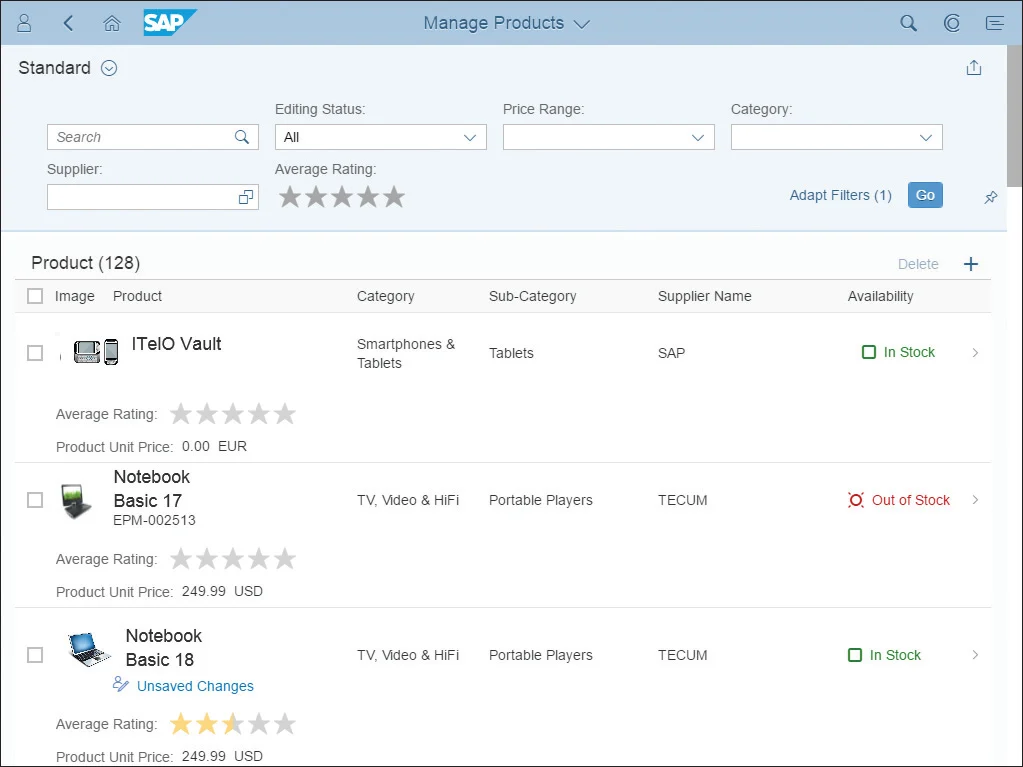This screenshot has height=767, width=1023.
Task: Pin the filter bar header
Action: 990,198
